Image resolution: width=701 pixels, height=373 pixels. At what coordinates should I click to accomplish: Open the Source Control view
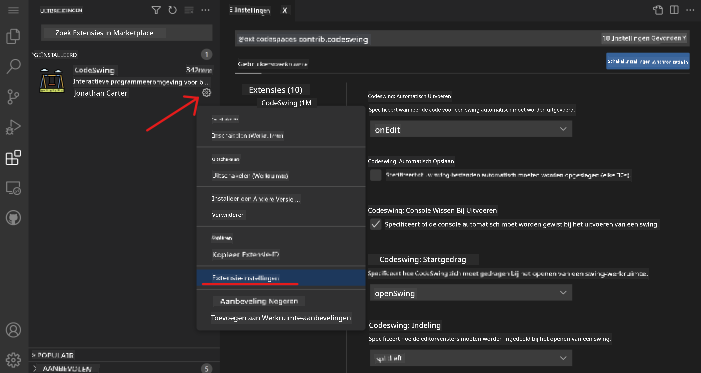coord(13,97)
